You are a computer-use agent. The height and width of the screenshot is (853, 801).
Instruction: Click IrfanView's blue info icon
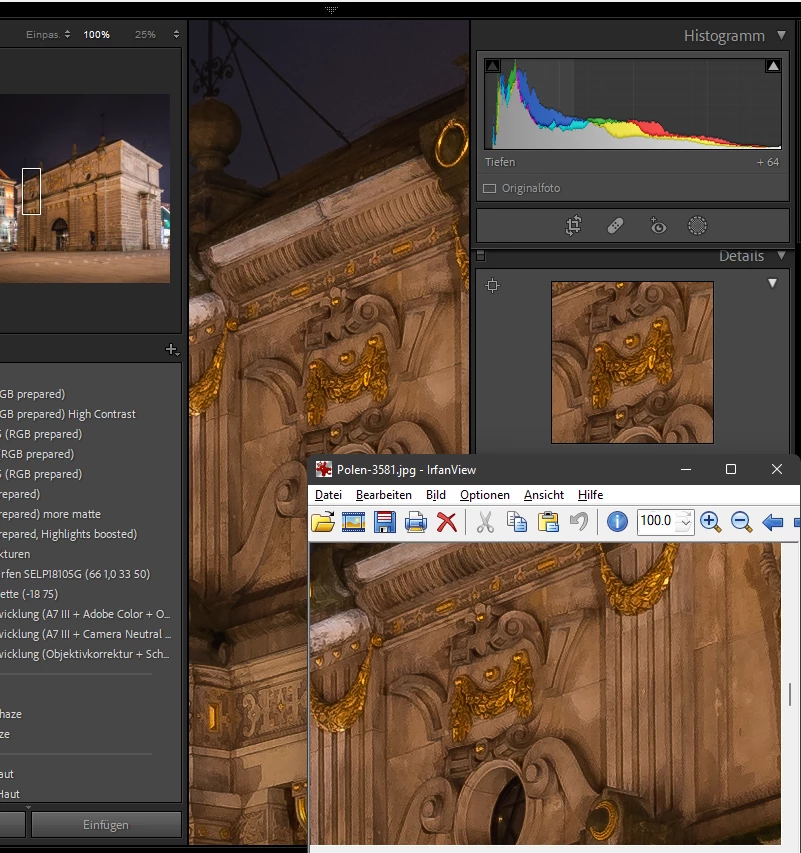point(617,521)
